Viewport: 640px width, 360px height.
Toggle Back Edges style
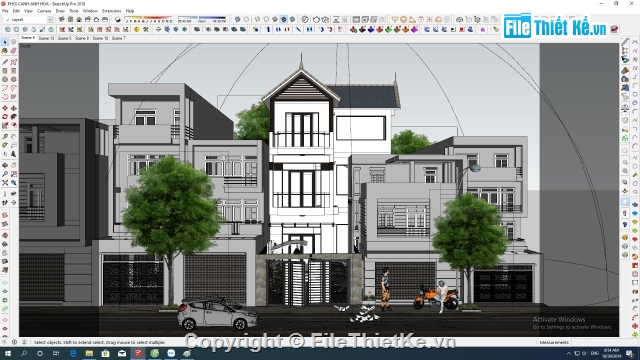tap(247, 20)
